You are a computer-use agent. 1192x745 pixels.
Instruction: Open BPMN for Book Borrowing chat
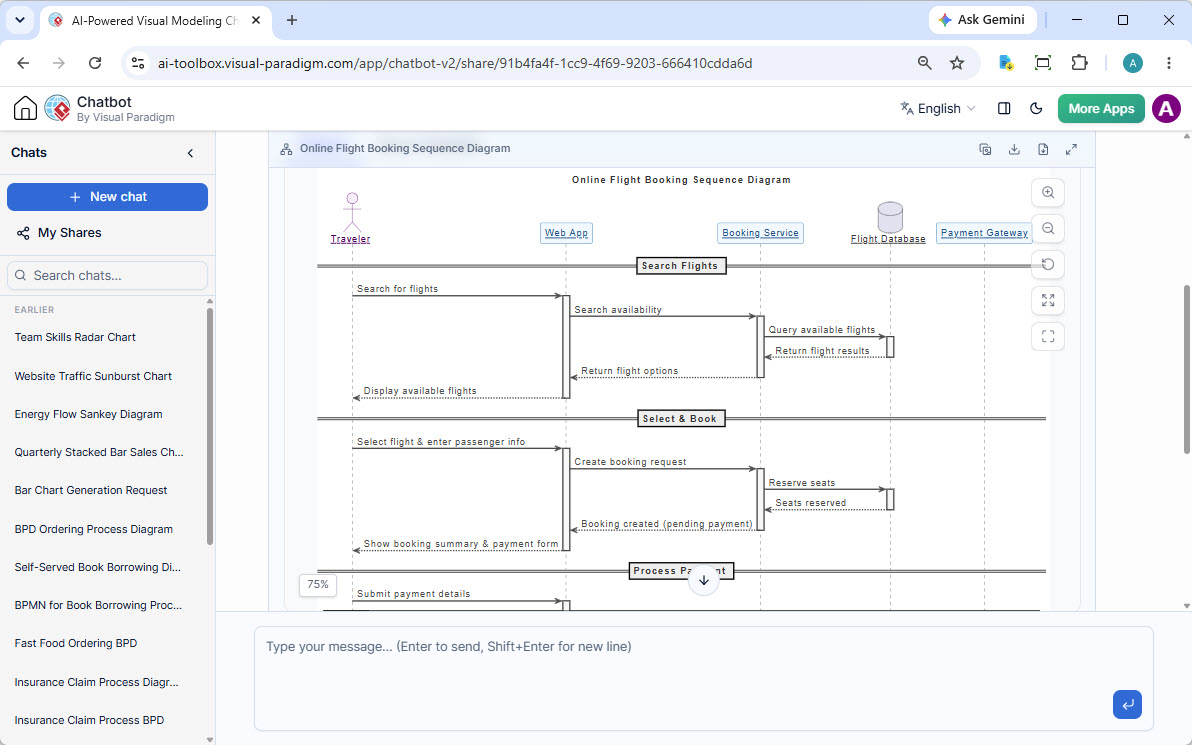(98, 605)
